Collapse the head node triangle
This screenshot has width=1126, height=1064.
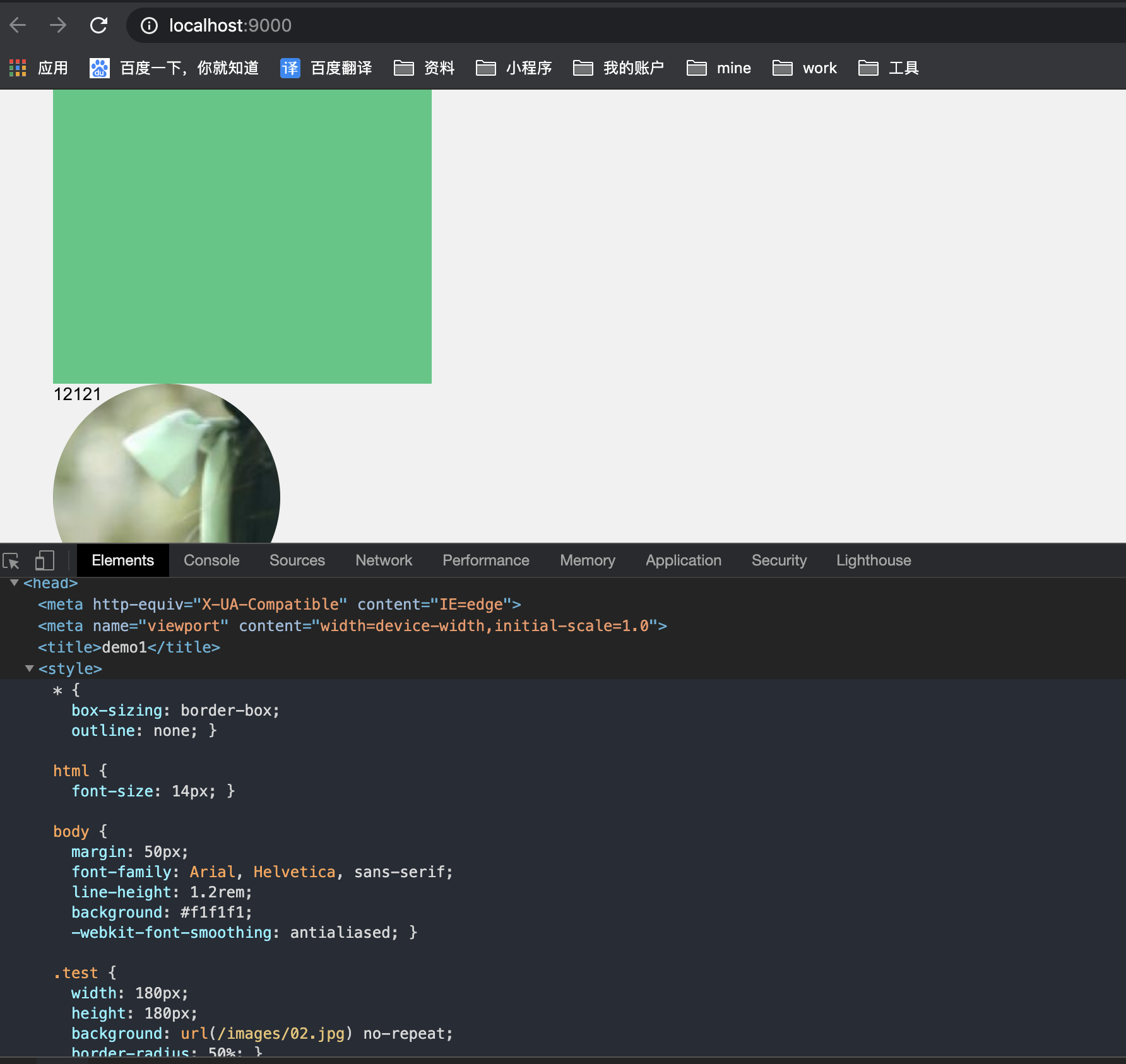[x=14, y=583]
